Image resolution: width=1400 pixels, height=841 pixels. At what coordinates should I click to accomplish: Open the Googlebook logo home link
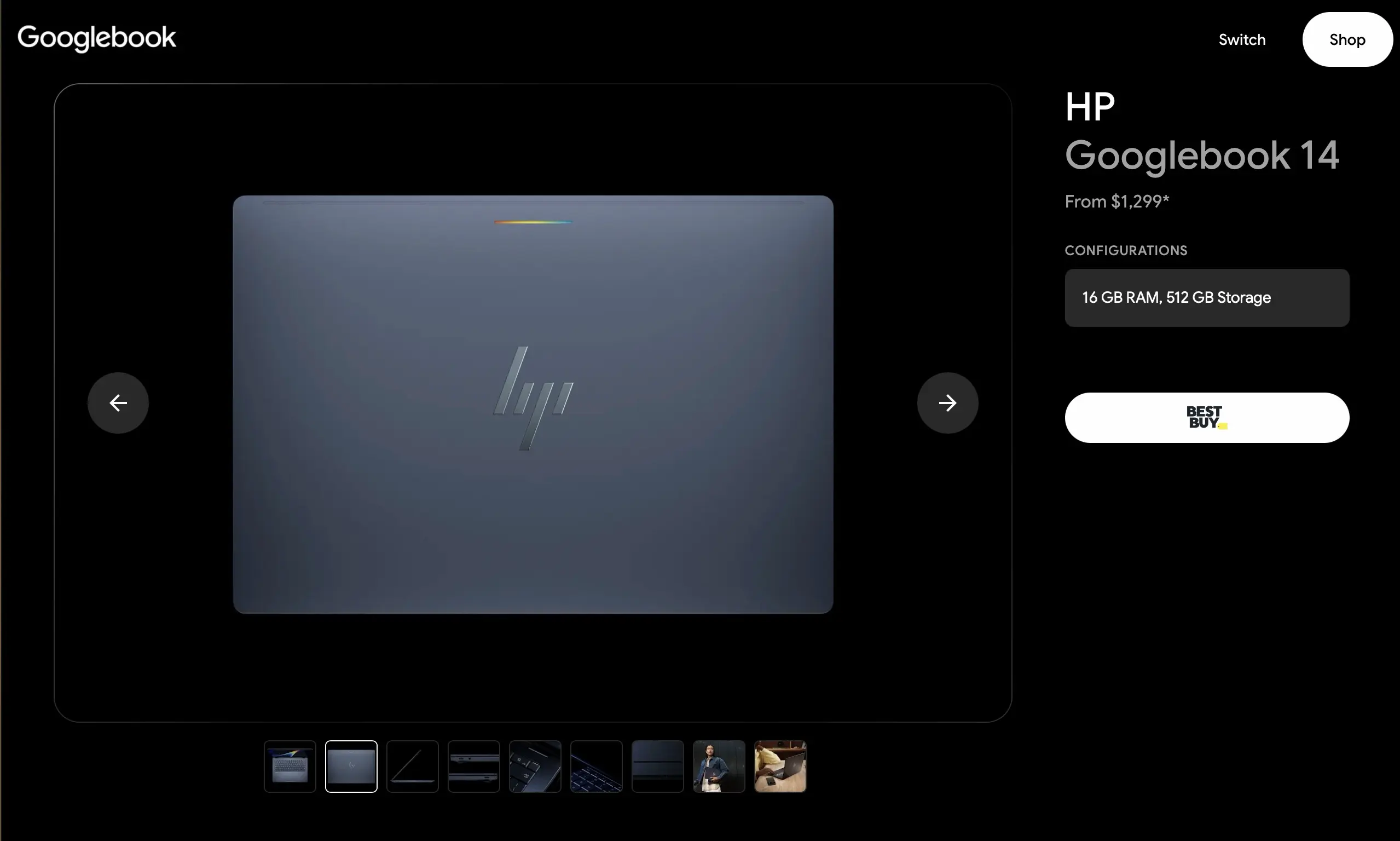click(x=97, y=38)
